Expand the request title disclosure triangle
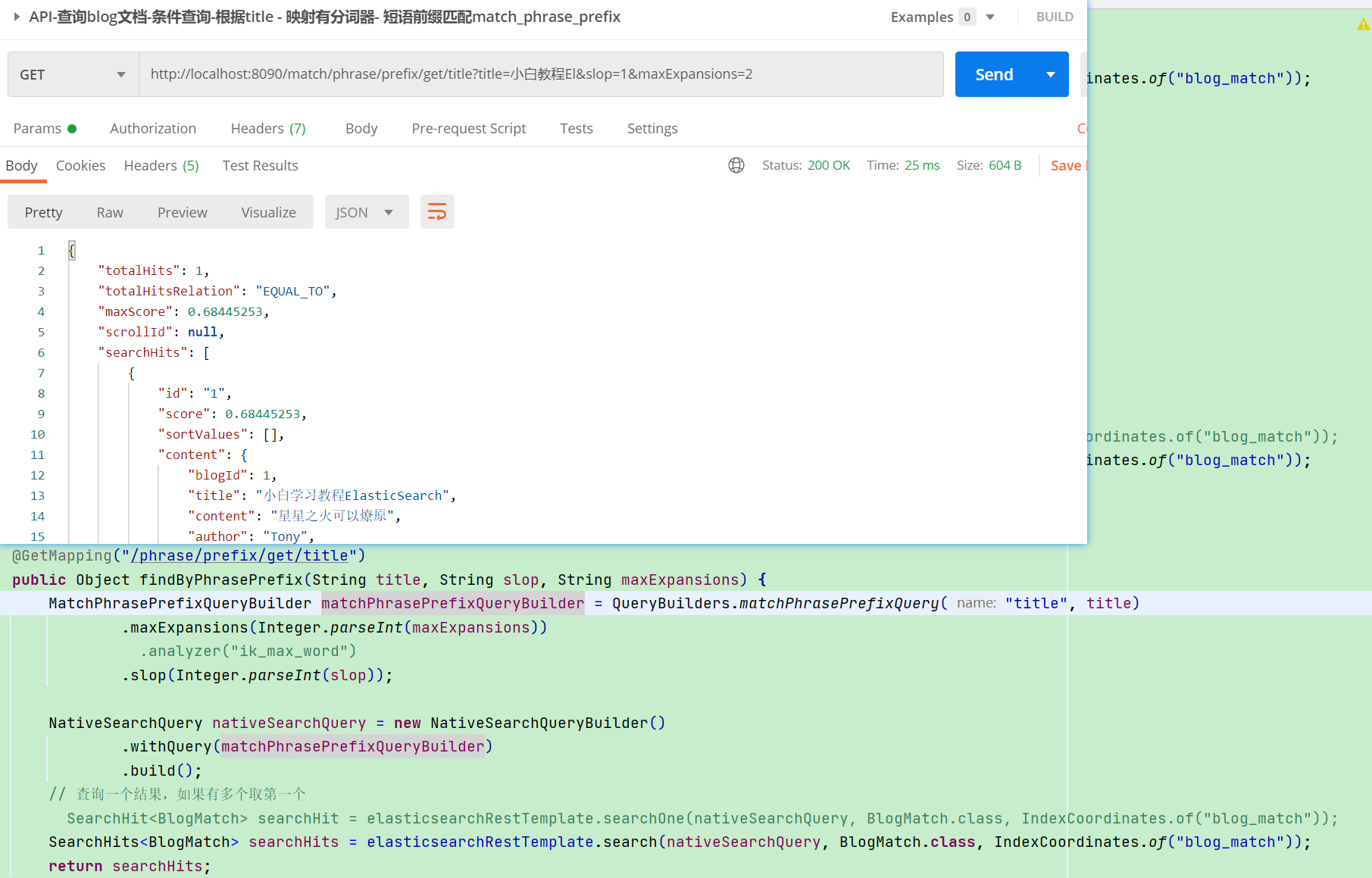Viewport: 1372px width, 878px height. click(17, 17)
